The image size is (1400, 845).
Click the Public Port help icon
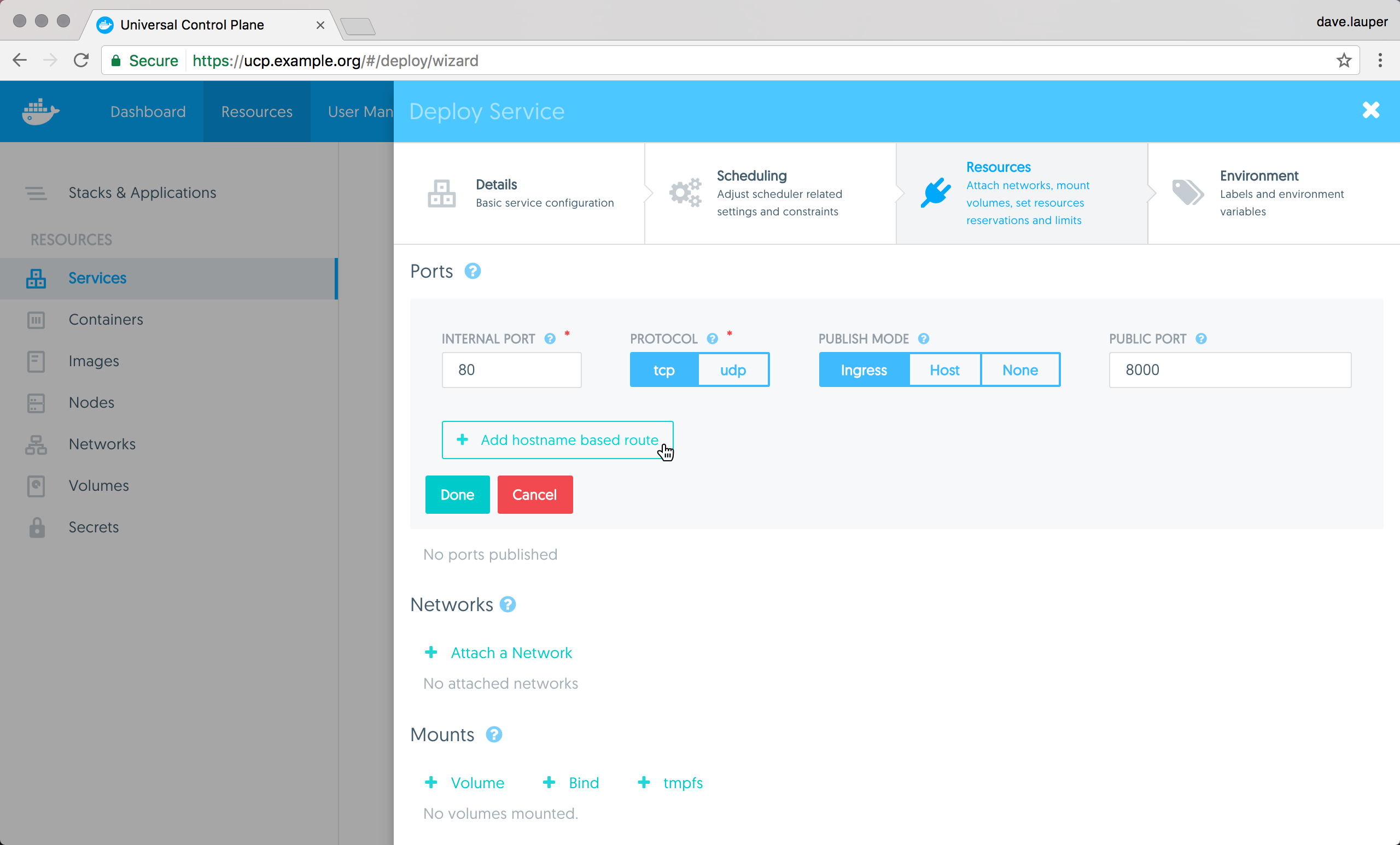pyautogui.click(x=1200, y=339)
